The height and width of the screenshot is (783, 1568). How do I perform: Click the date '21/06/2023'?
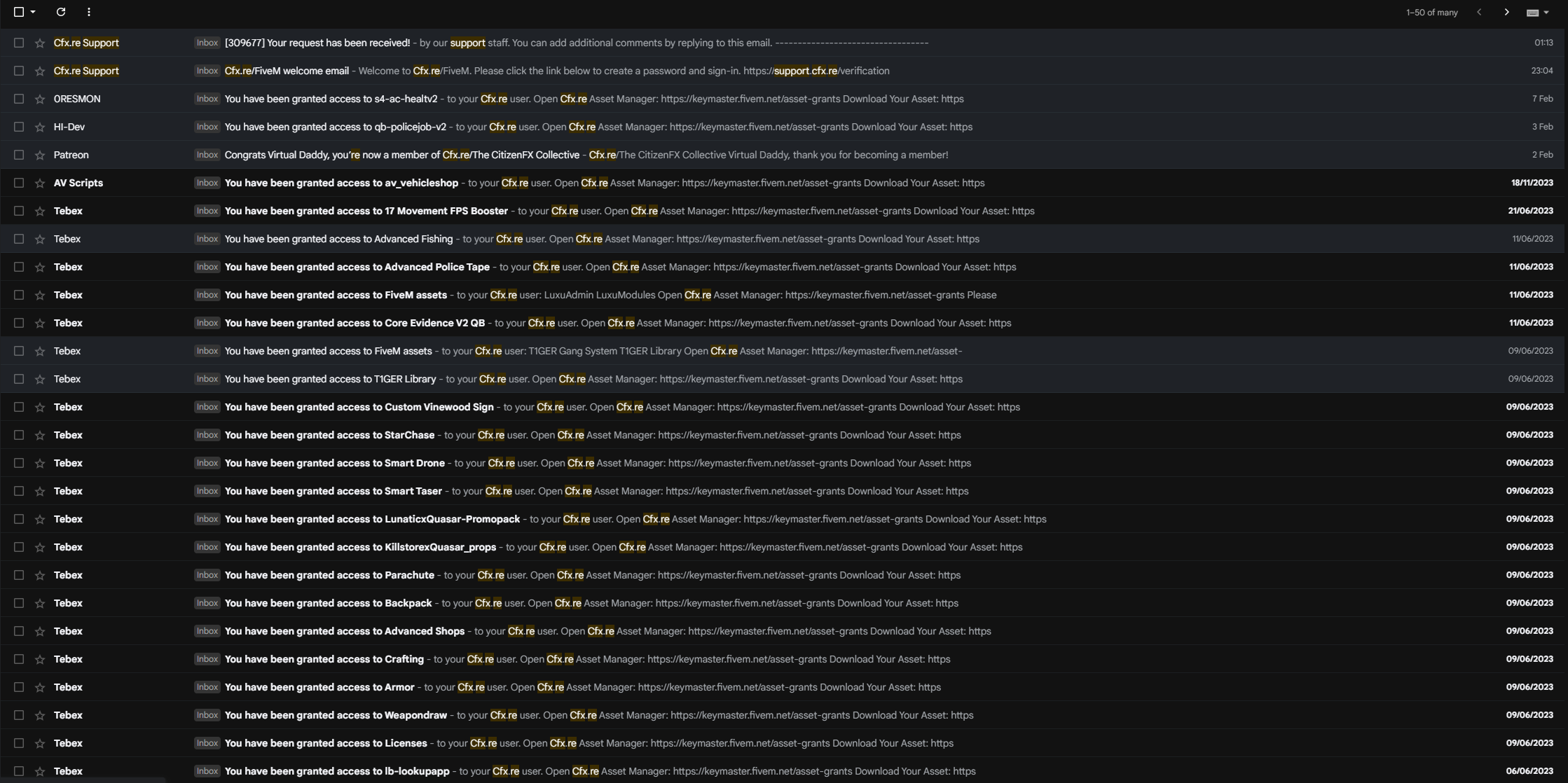pyautogui.click(x=1530, y=211)
